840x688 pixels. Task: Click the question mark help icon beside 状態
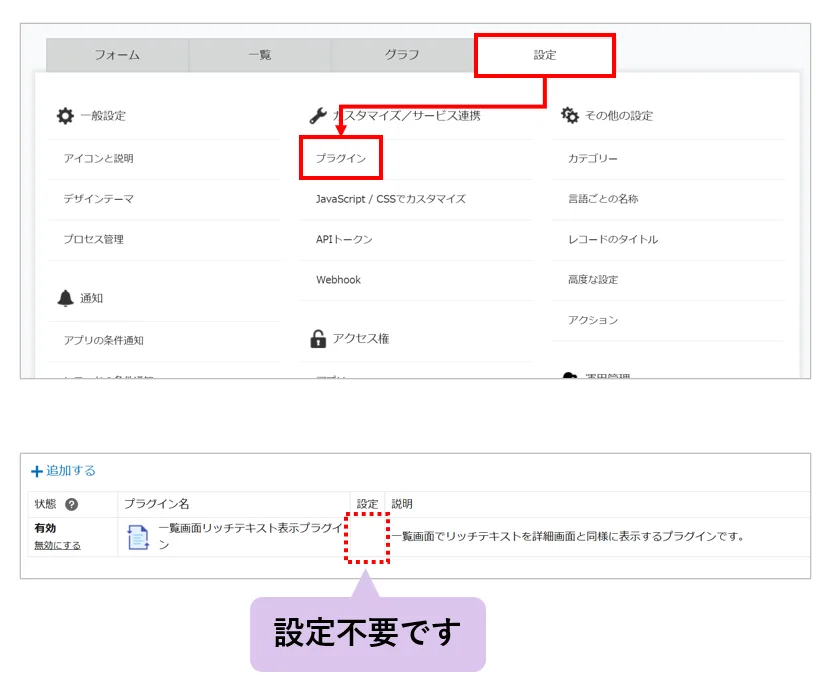(71, 504)
